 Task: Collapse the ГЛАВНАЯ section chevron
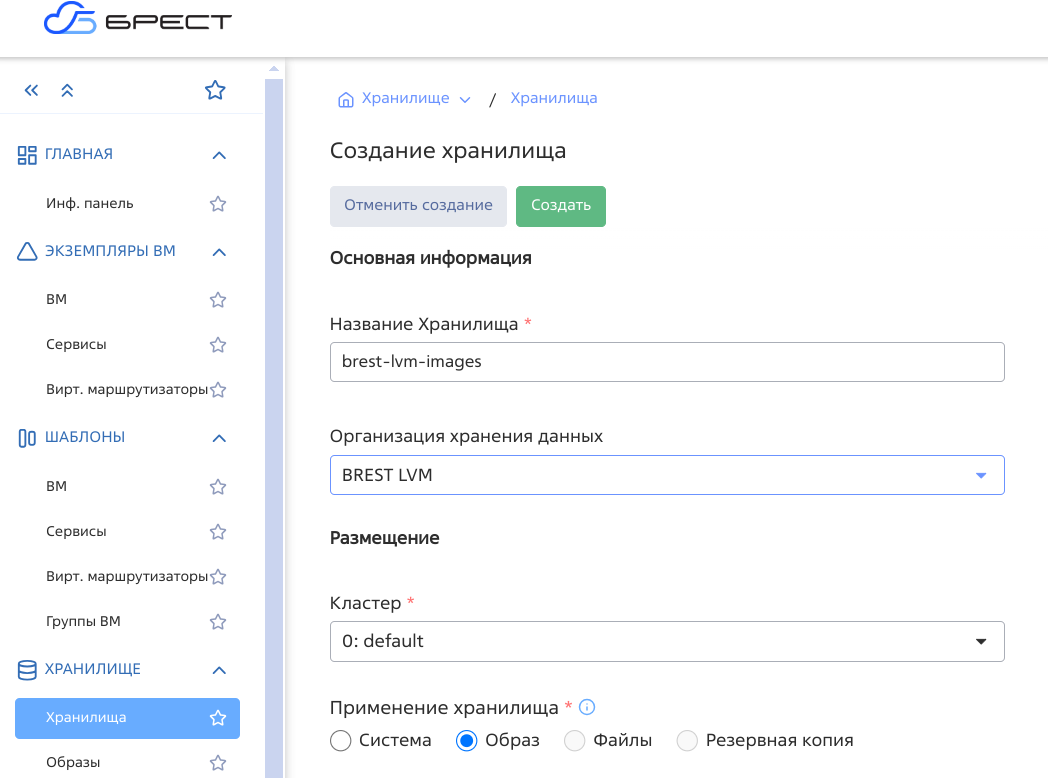click(218, 154)
